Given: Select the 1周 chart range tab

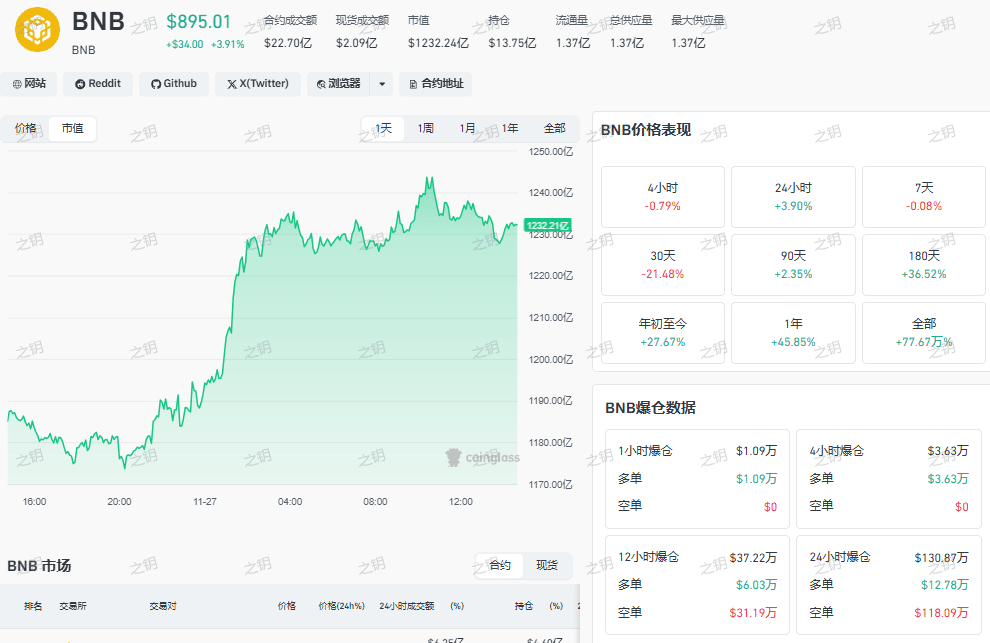Looking at the screenshot, I should pyautogui.click(x=426, y=128).
